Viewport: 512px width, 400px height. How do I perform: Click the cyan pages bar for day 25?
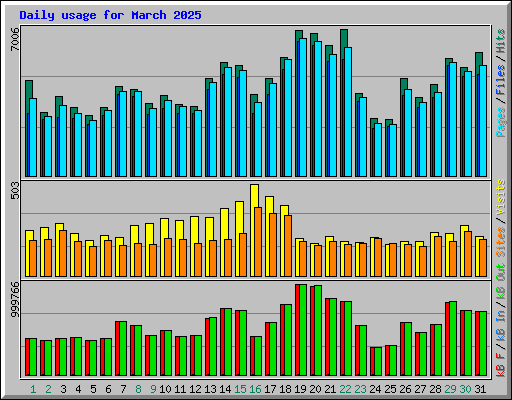[393, 151]
